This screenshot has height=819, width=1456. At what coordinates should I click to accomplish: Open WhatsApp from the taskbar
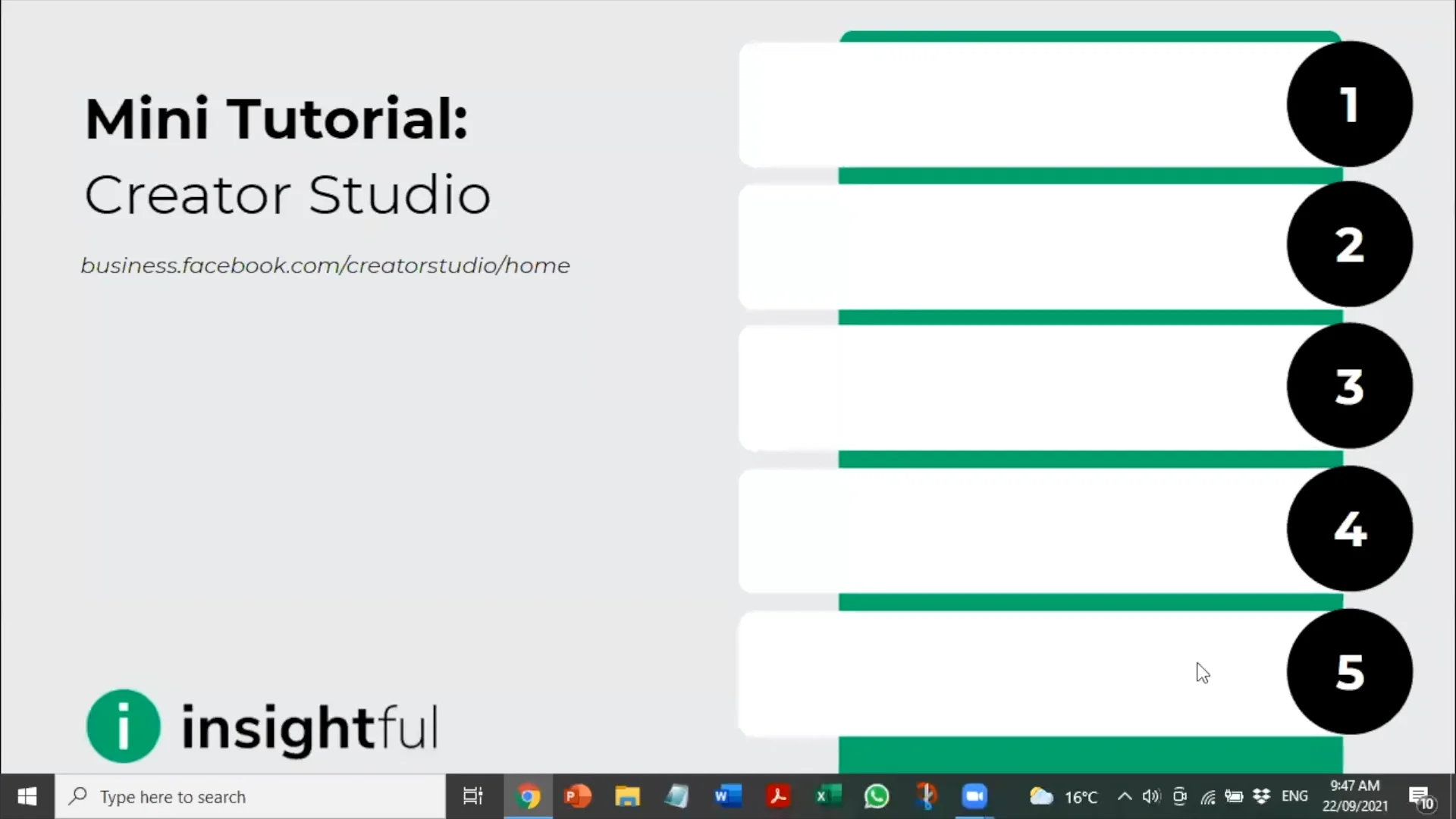(877, 796)
